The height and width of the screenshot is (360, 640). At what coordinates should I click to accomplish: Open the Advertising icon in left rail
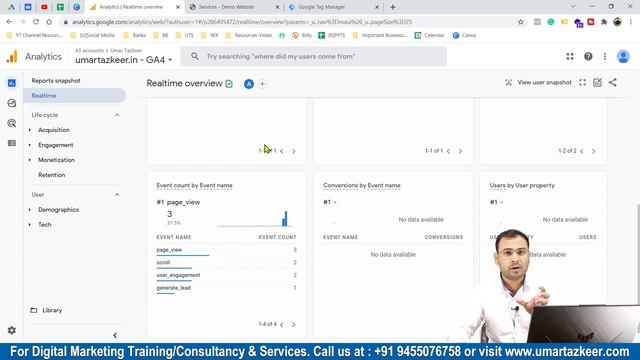pyautogui.click(x=11, y=123)
